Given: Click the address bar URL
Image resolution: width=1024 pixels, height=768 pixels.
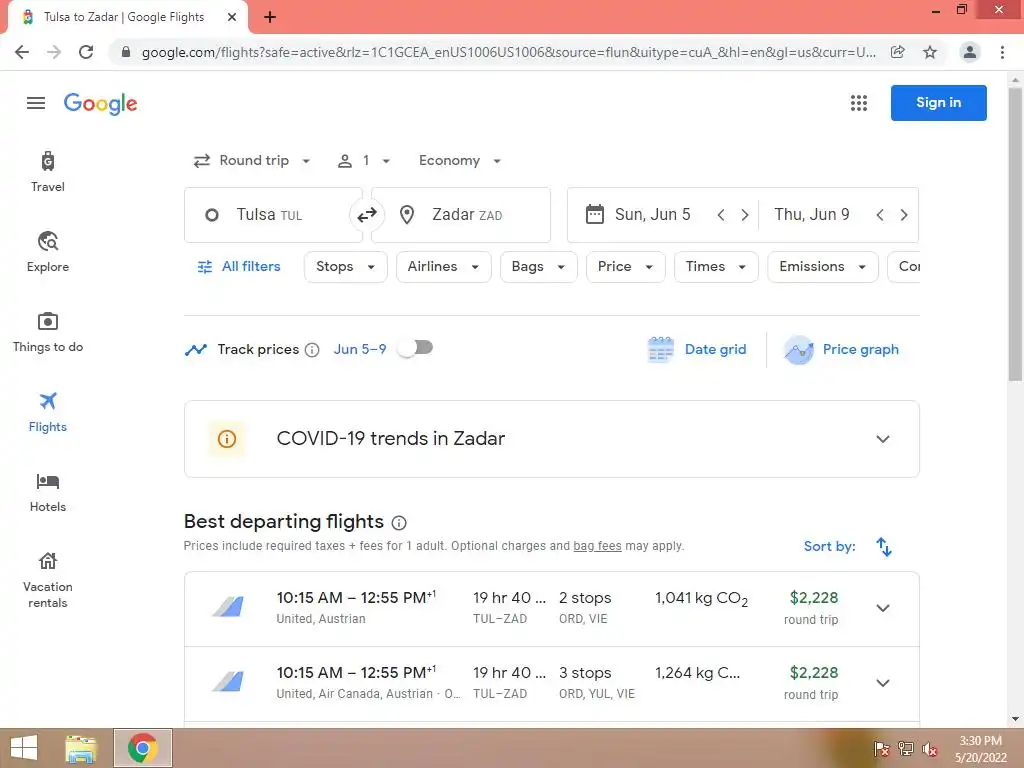Looking at the screenshot, I should pos(509,52).
